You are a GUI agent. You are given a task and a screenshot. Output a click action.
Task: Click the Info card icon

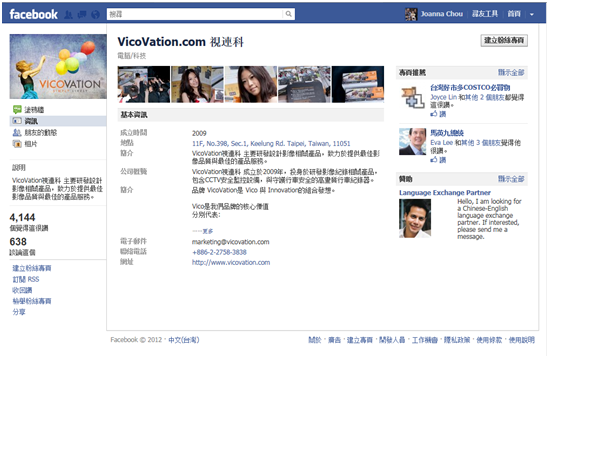click(17, 121)
